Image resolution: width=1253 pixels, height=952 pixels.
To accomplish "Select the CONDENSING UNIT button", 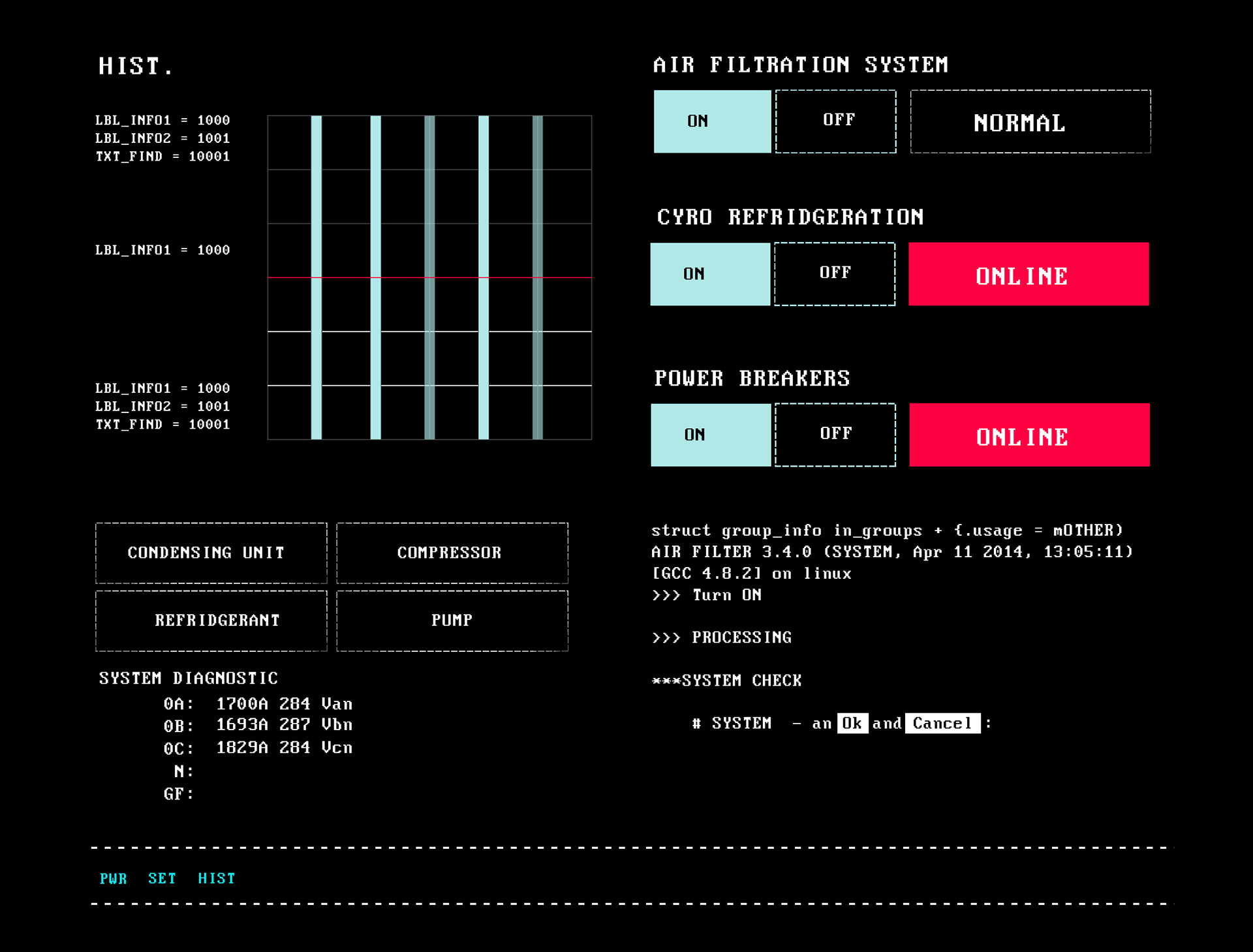I will click(211, 553).
